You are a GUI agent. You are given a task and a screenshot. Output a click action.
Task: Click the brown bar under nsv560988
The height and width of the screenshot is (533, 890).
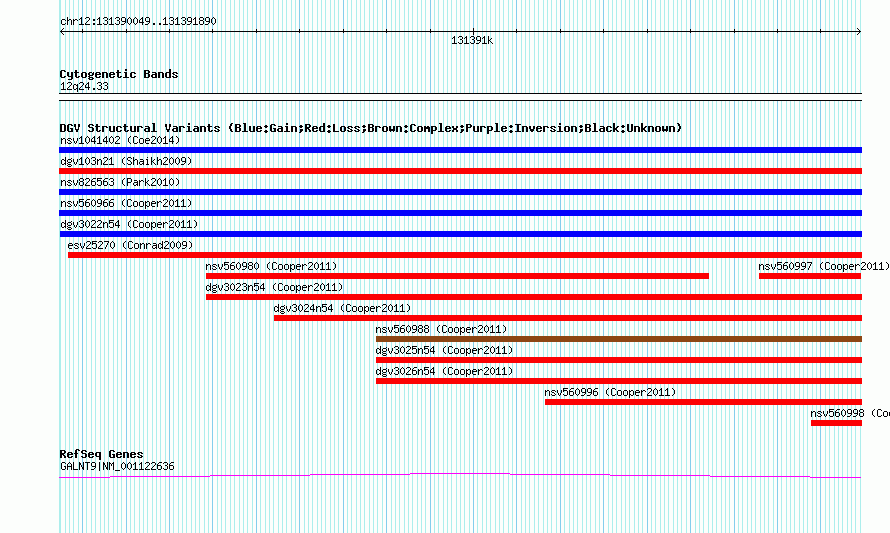(619, 339)
